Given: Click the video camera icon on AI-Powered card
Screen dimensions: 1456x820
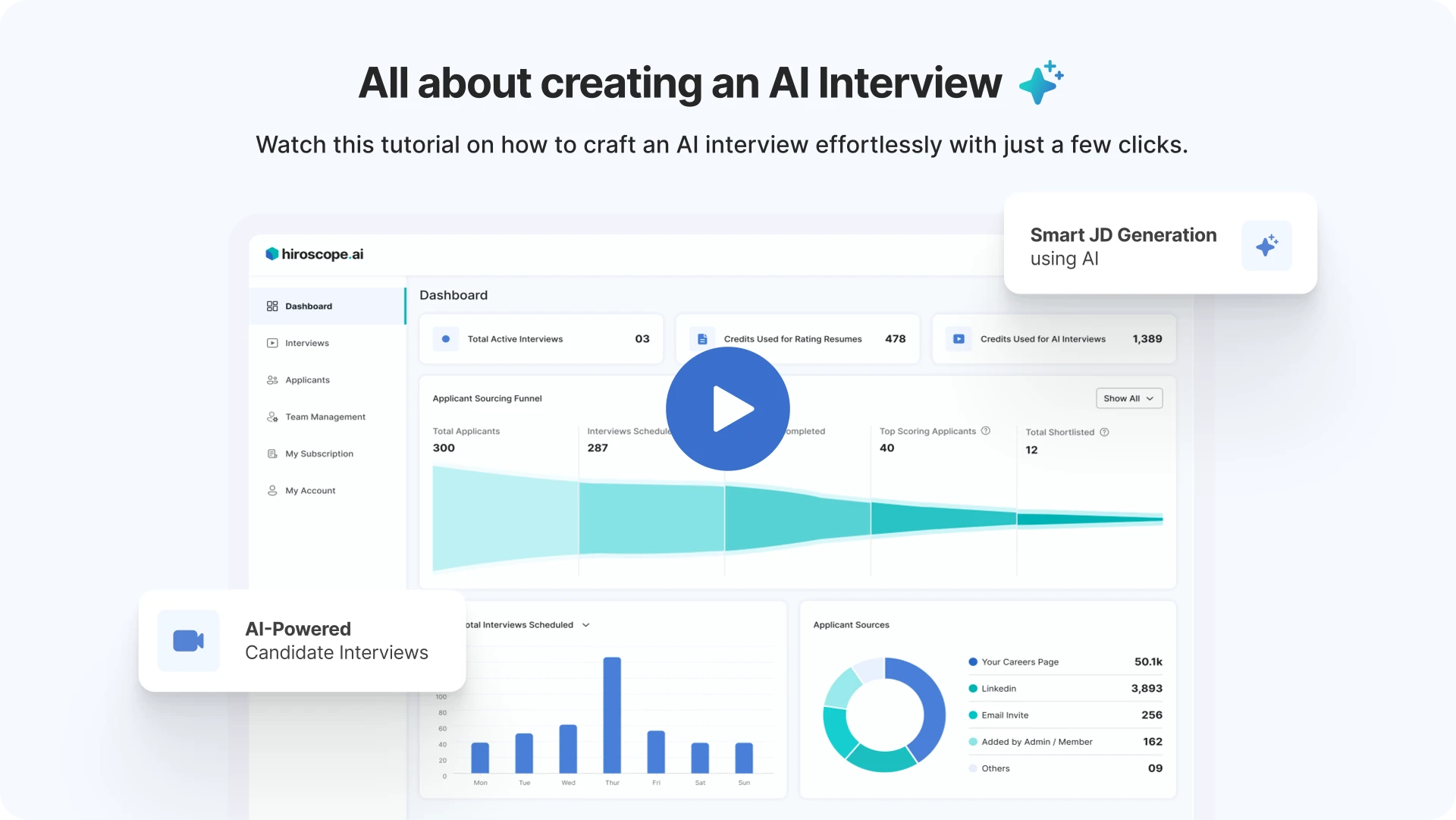Looking at the screenshot, I should pyautogui.click(x=188, y=641).
